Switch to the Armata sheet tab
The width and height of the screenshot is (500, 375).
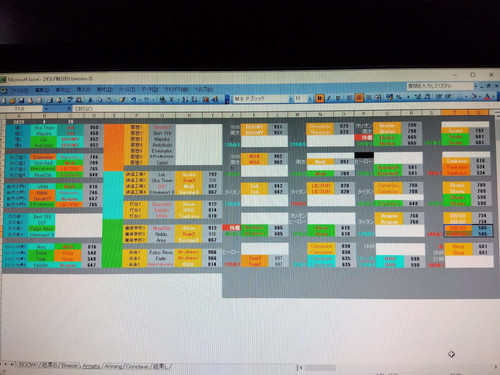[91, 366]
